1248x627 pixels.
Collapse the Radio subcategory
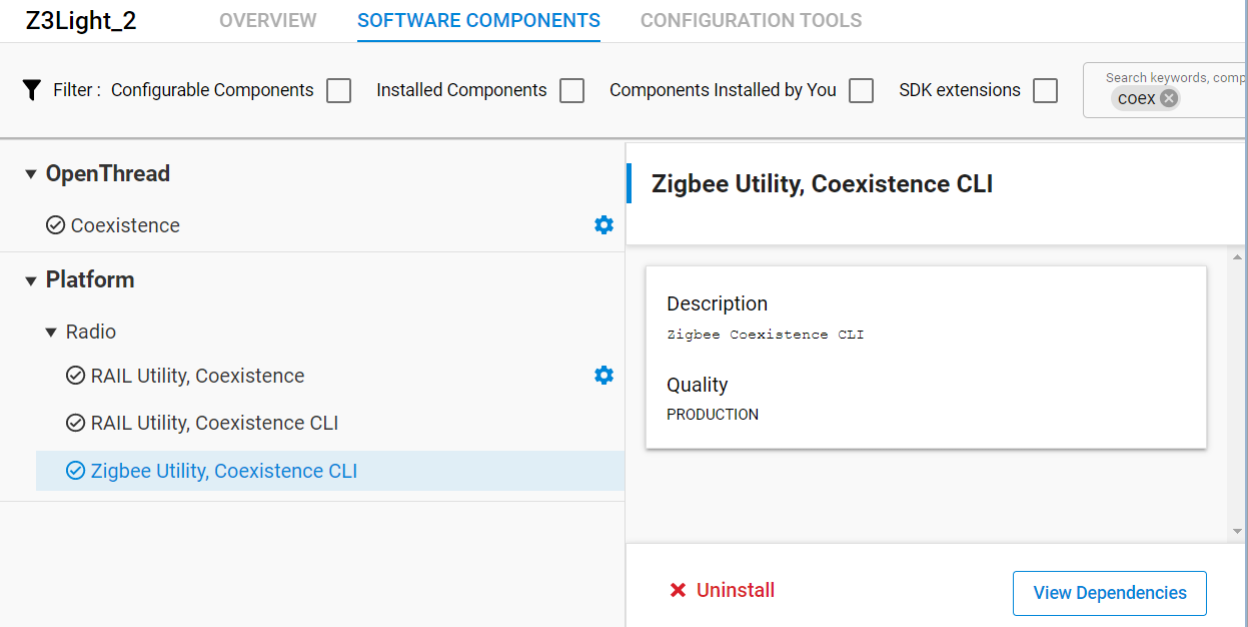coord(51,332)
